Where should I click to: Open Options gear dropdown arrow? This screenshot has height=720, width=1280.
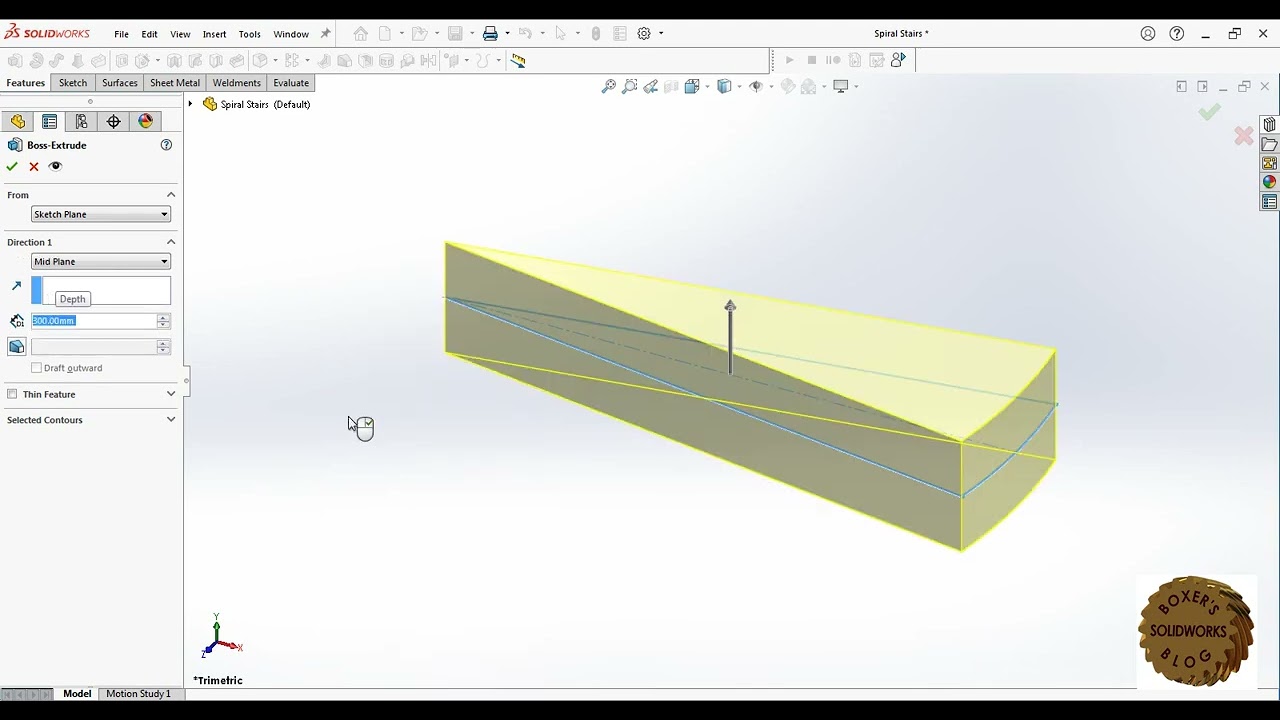(x=661, y=34)
